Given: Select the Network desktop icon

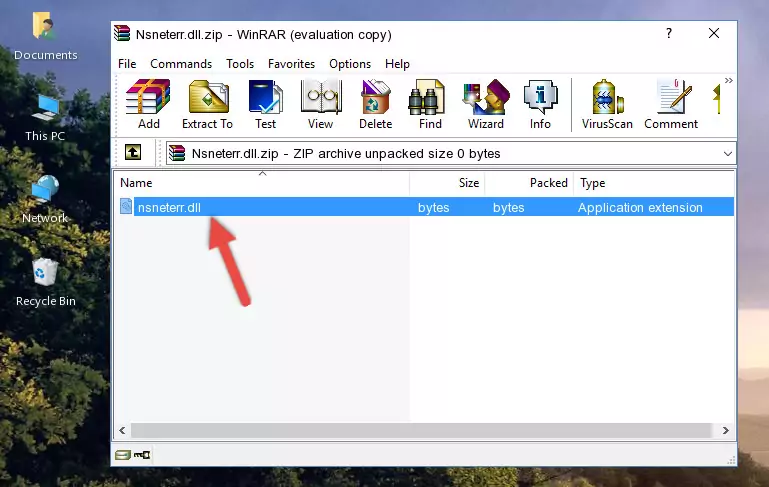Looking at the screenshot, I should (x=45, y=200).
